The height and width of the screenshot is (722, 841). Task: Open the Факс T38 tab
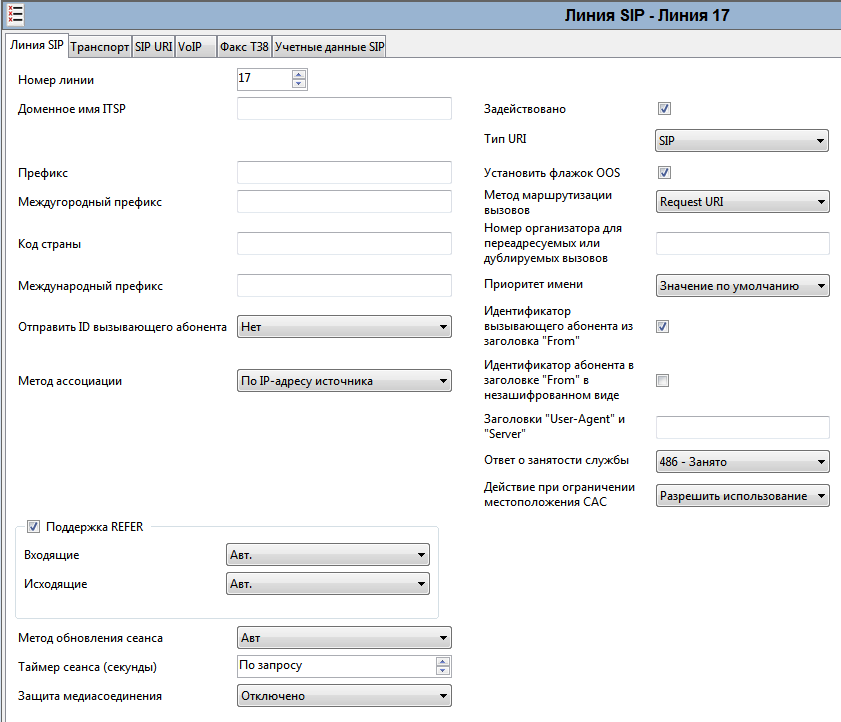coord(244,47)
